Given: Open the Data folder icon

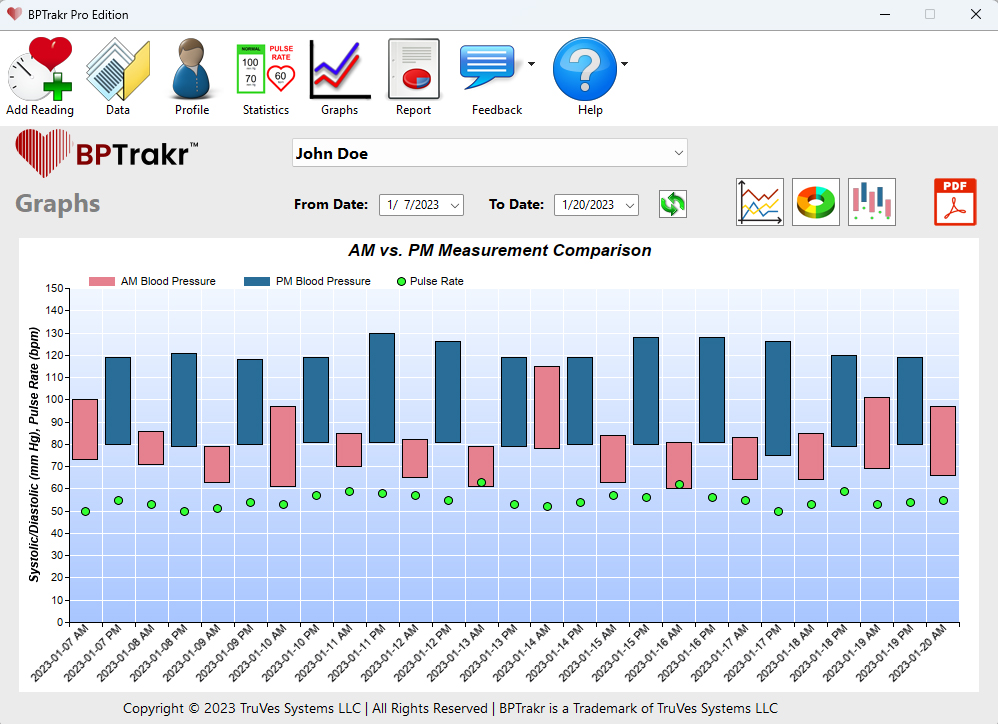Looking at the screenshot, I should (118, 70).
